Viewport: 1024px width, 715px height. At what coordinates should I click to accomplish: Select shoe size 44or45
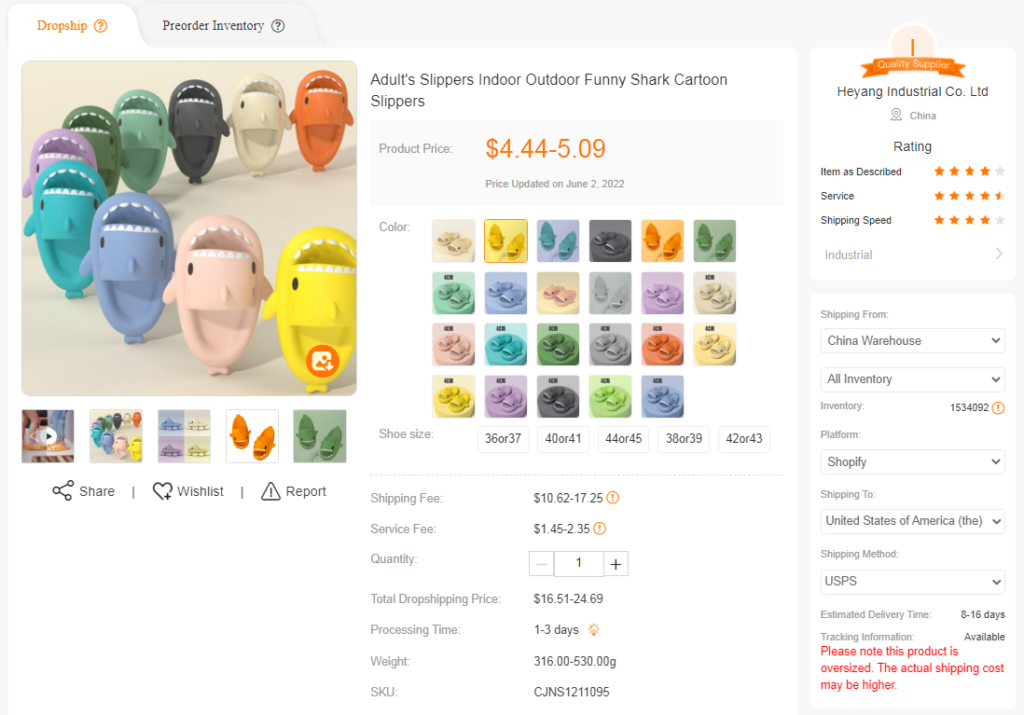(624, 439)
